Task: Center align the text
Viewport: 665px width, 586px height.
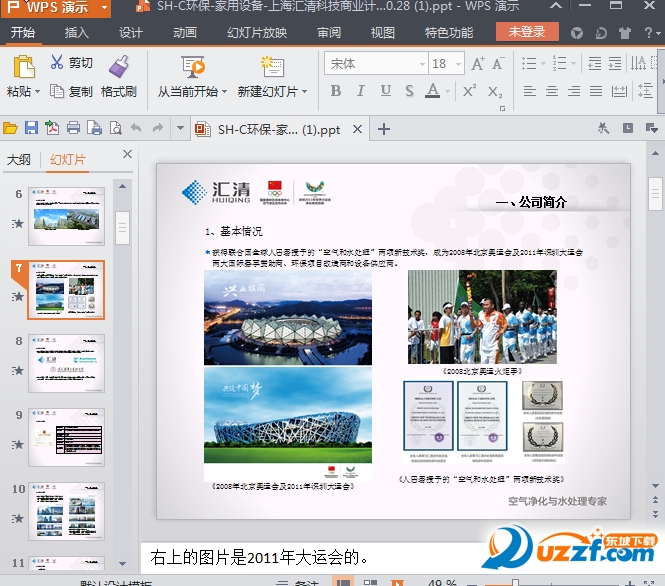Action: pyautogui.click(x=552, y=91)
